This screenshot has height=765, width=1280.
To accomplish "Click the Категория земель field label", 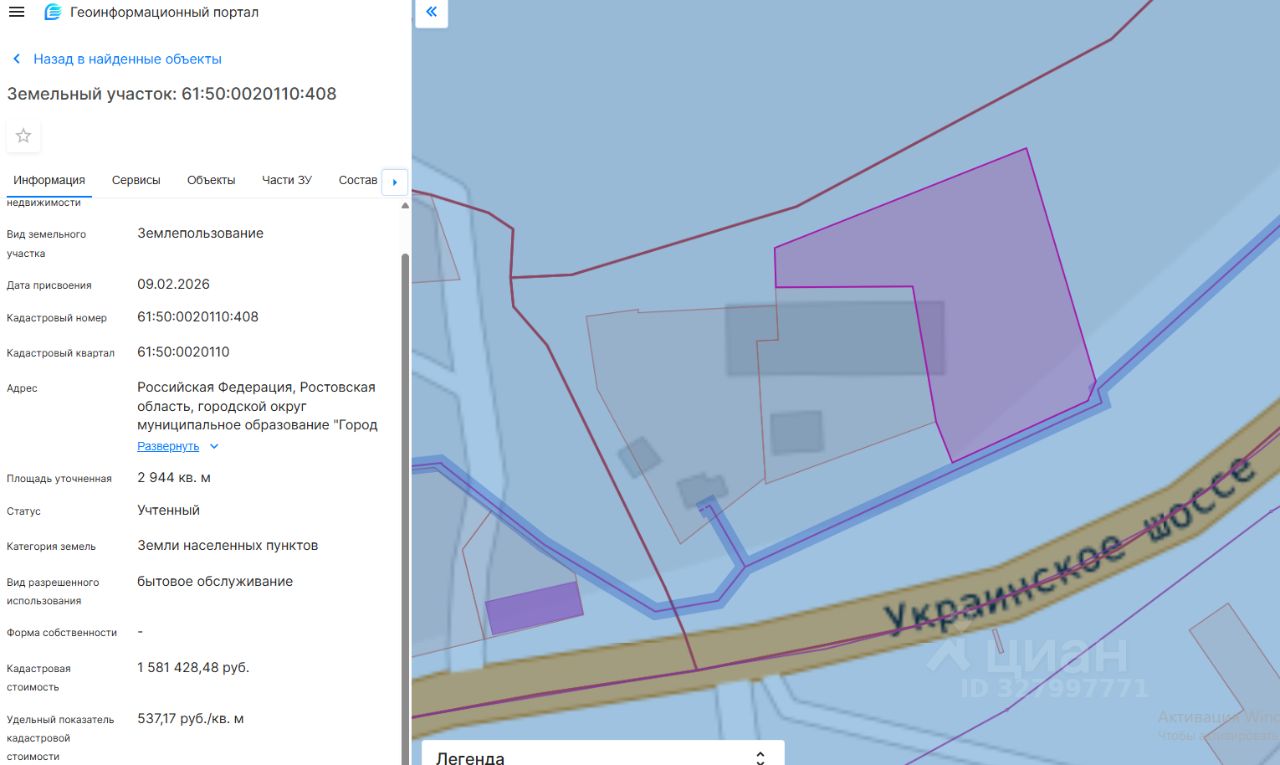I will coord(51,547).
